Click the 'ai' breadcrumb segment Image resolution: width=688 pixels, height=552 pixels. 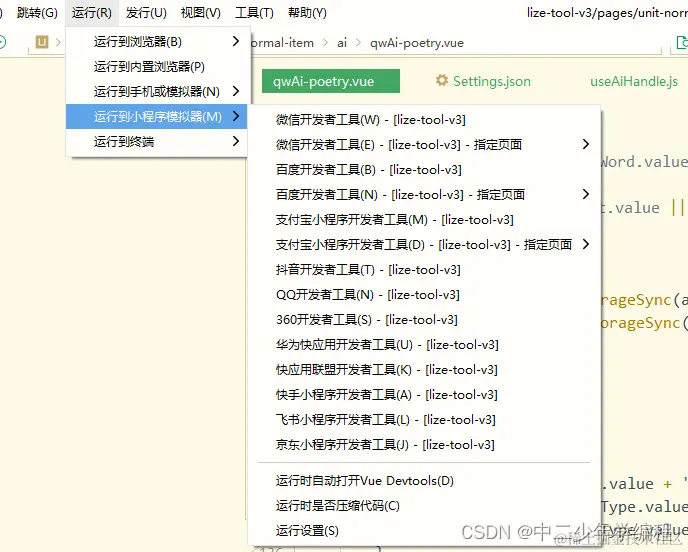click(x=342, y=43)
